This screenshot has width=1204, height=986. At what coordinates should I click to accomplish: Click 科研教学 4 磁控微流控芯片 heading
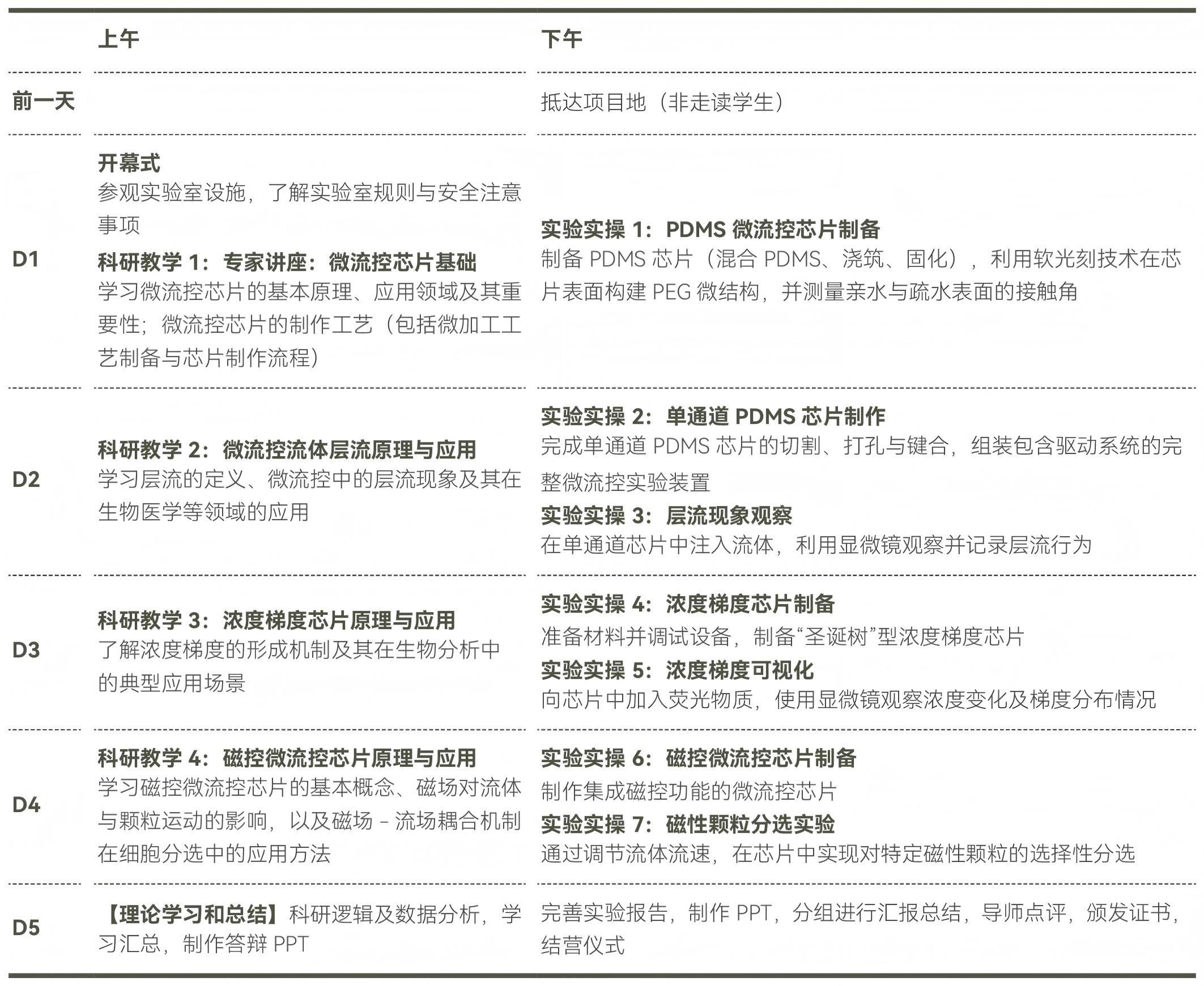tap(287, 758)
